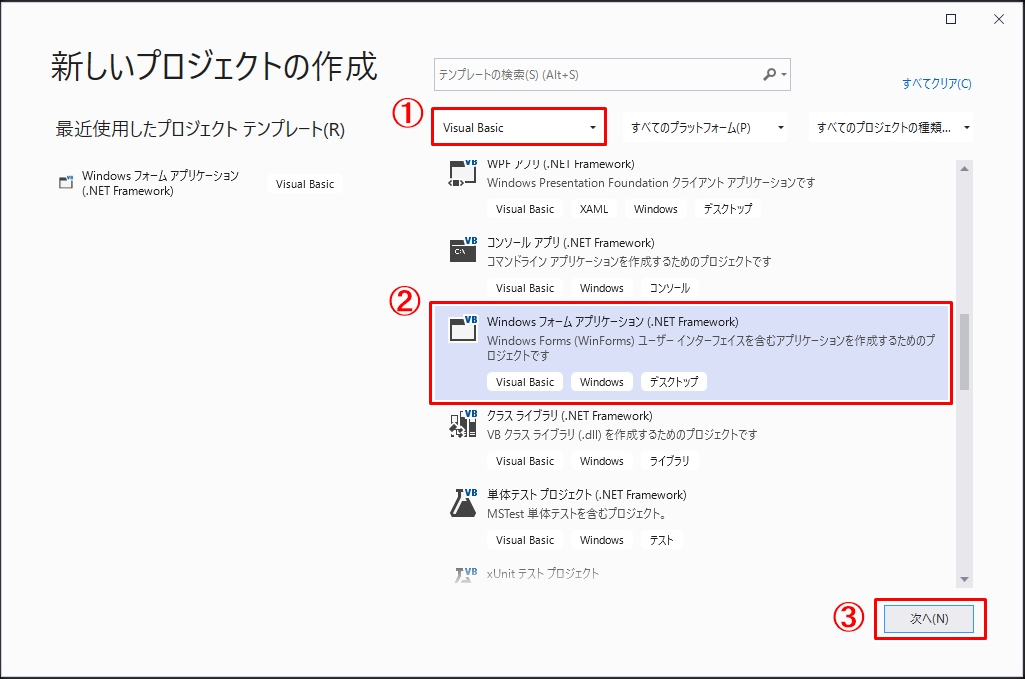Expand the search history arrow beside magnifier
Screen dimensions: 1025x679
pos(784,75)
